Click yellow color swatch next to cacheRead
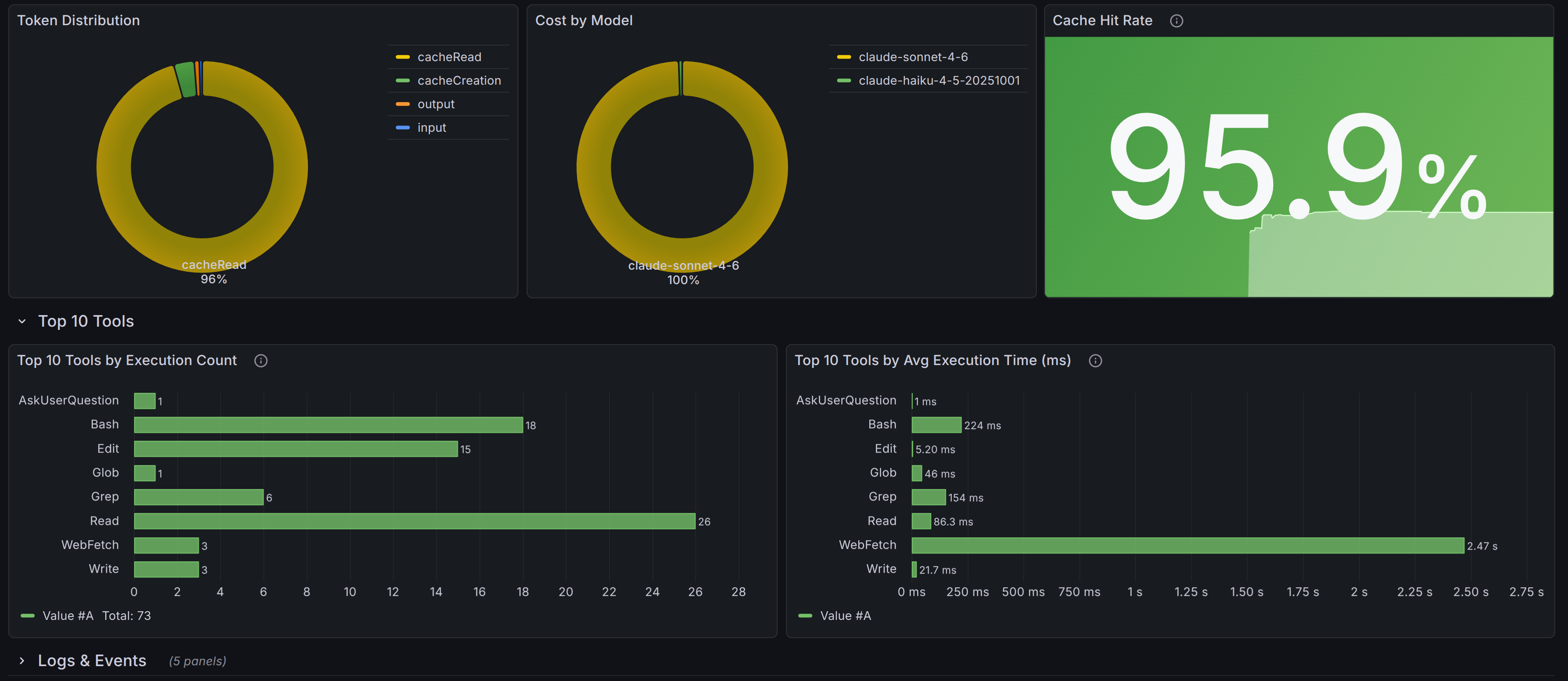This screenshot has width=1568, height=681. (402, 57)
